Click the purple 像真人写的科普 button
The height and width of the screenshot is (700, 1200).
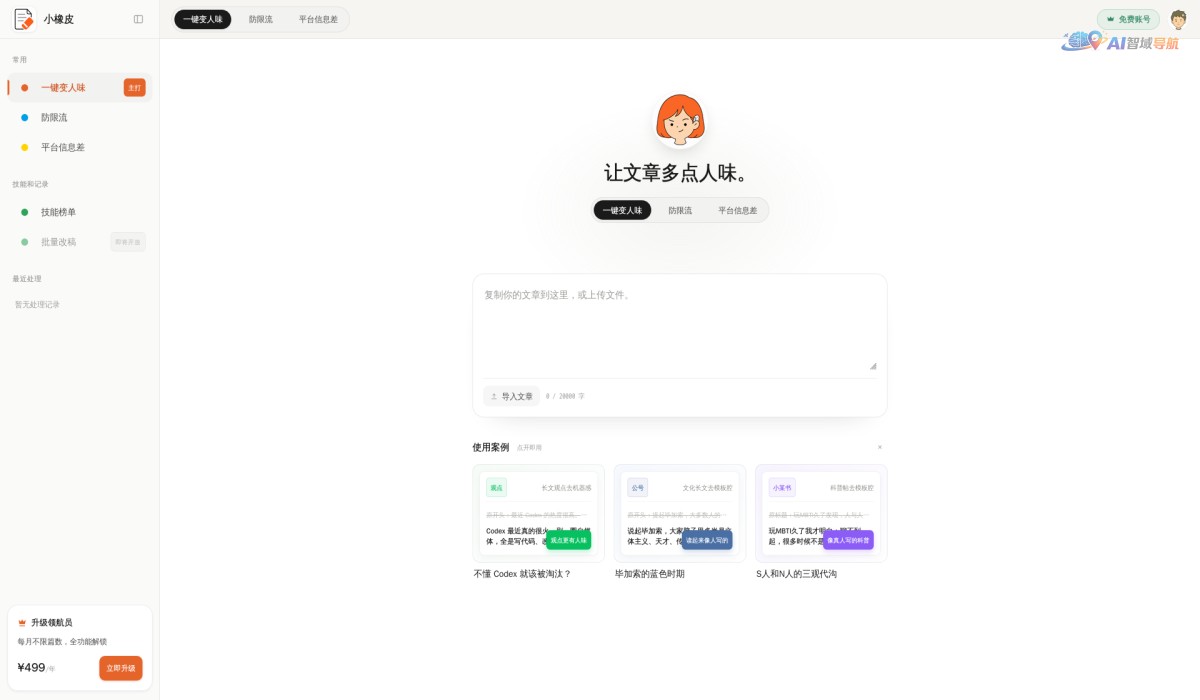click(x=848, y=540)
